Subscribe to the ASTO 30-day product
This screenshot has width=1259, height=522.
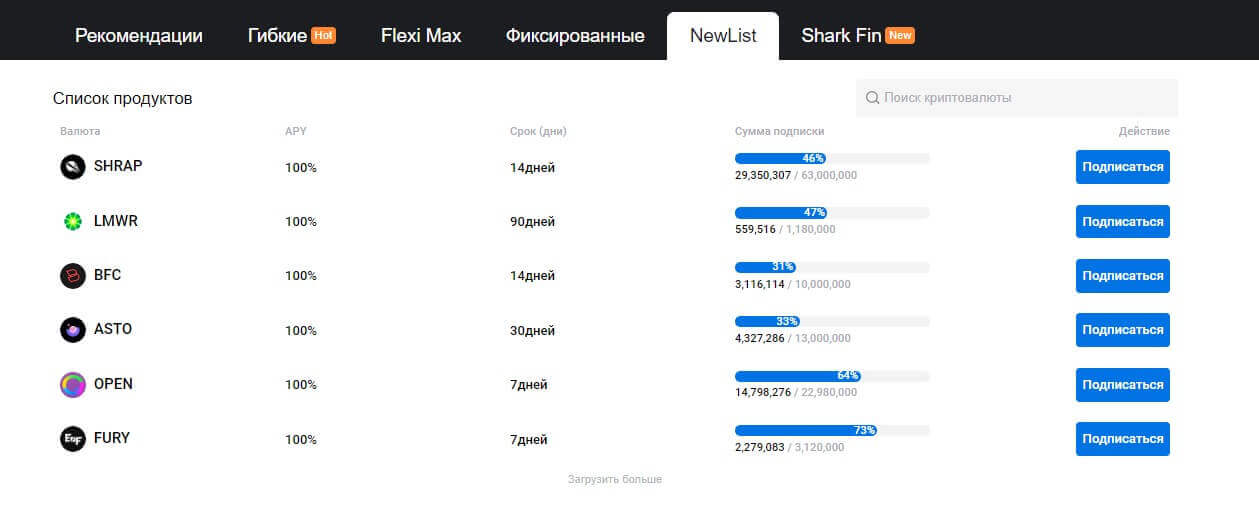tap(1122, 330)
